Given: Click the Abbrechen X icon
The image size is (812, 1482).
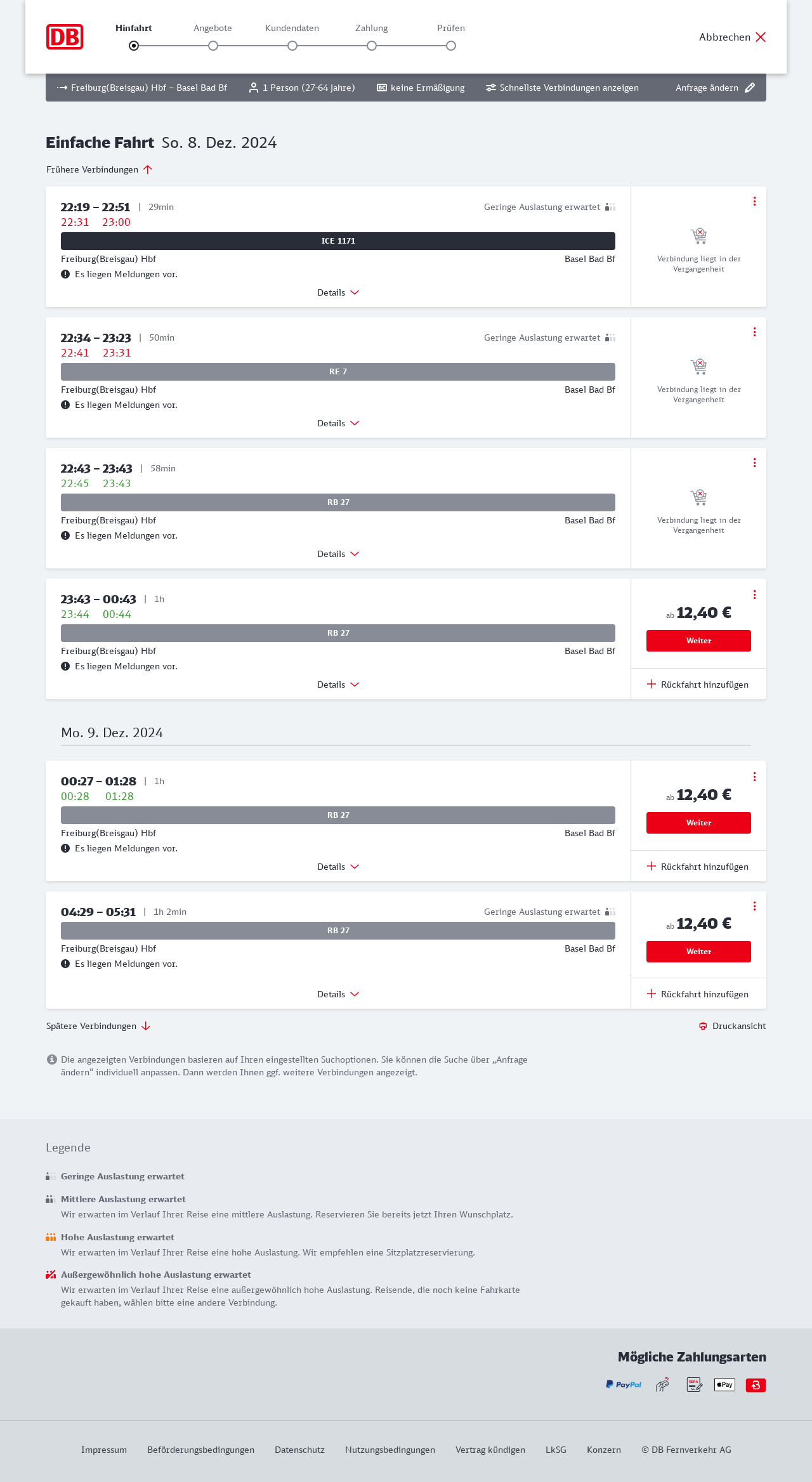Looking at the screenshot, I should coord(761,37).
